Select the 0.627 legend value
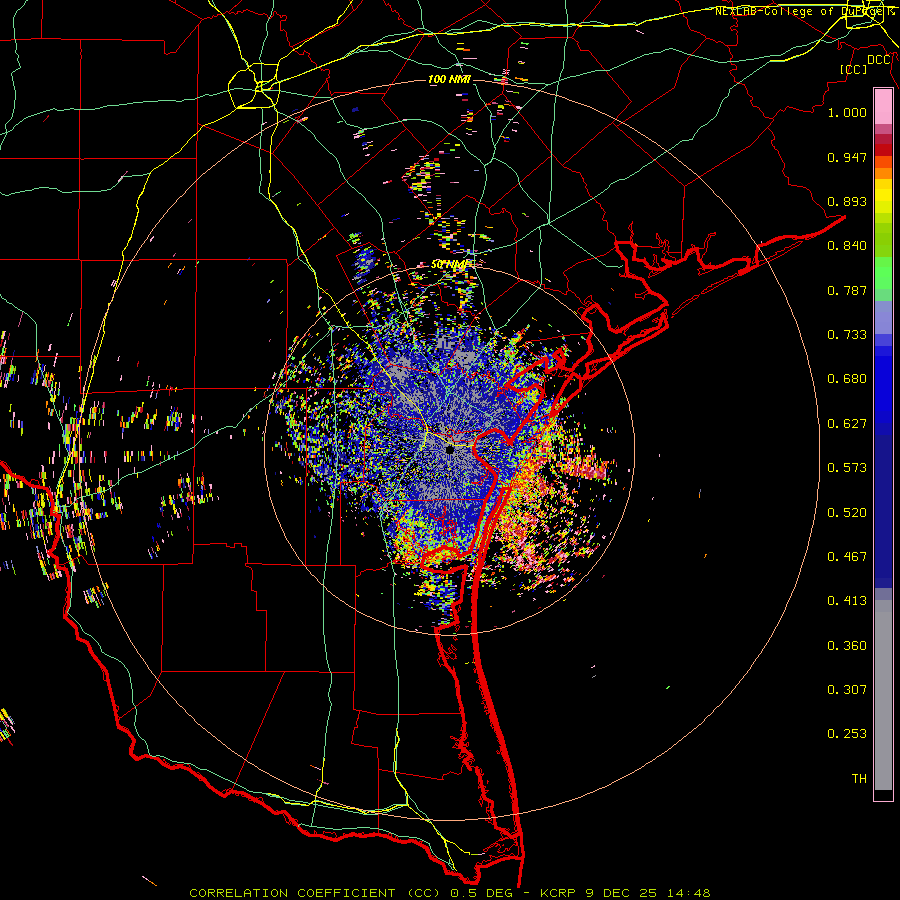This screenshot has height=900, width=900. [847, 424]
